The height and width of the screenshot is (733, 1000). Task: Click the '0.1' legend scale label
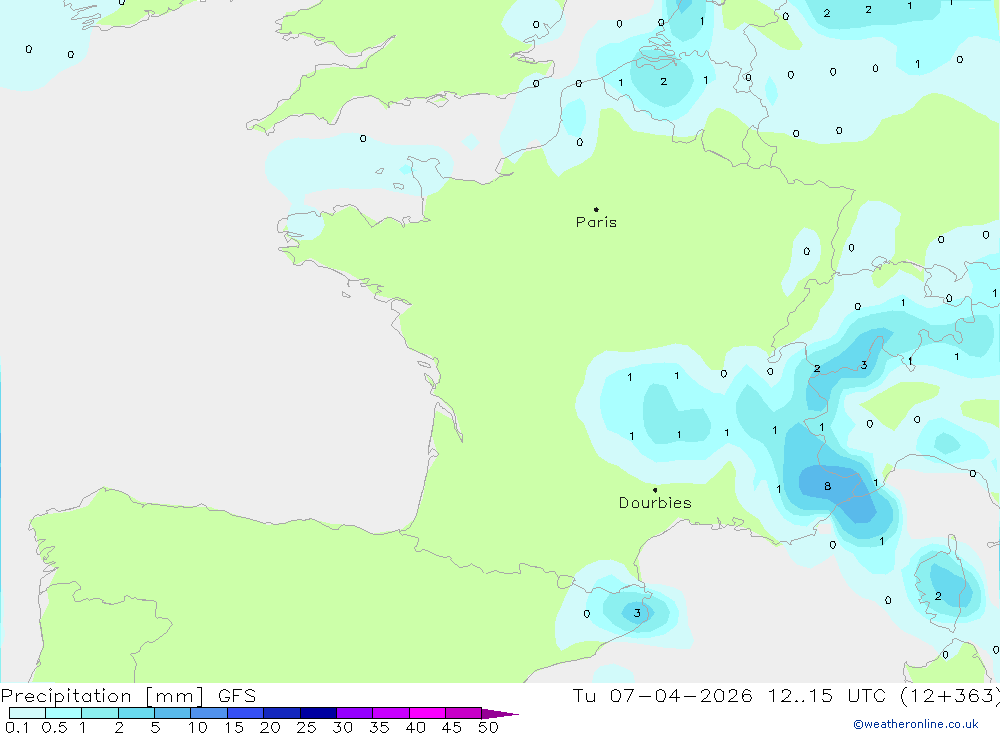click(17, 727)
